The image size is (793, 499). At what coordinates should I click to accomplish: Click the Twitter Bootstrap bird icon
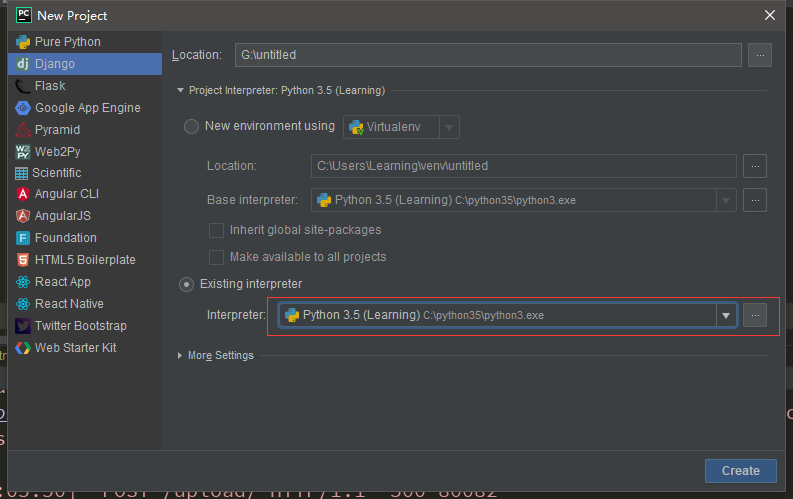(x=23, y=326)
